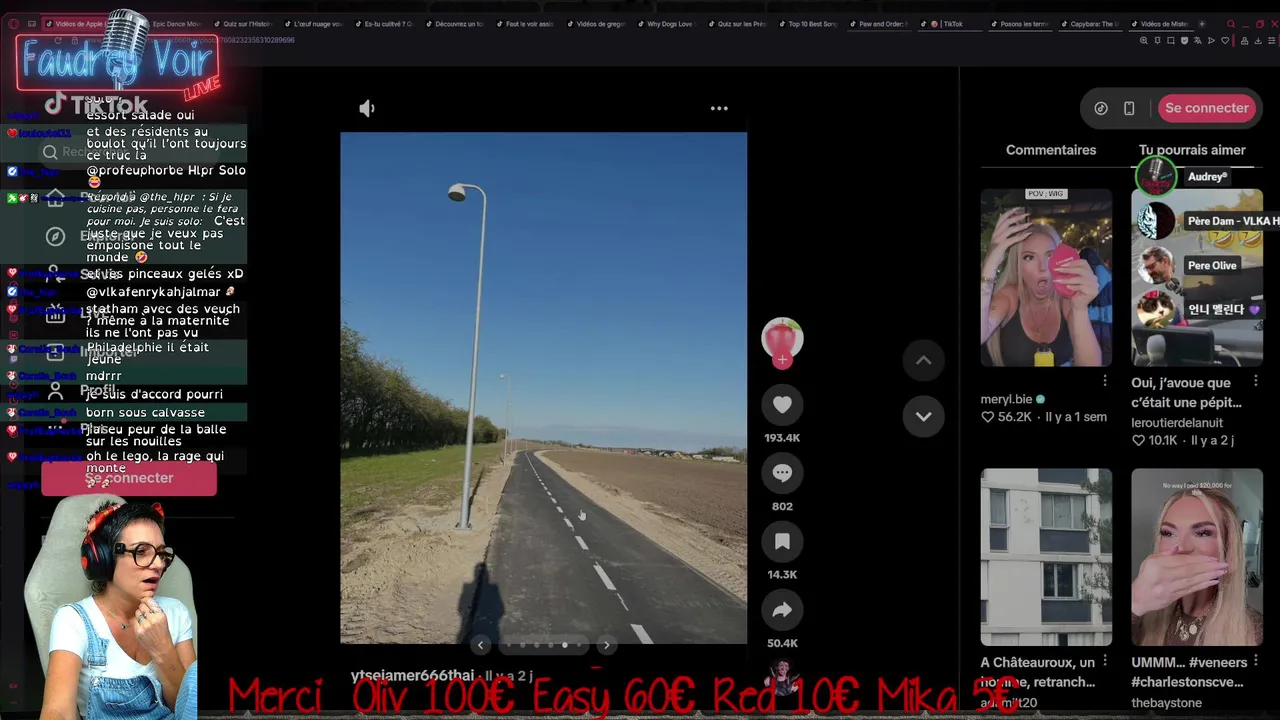The image size is (1280, 720).
Task: Go to the next video with down arrow
Action: click(924, 416)
